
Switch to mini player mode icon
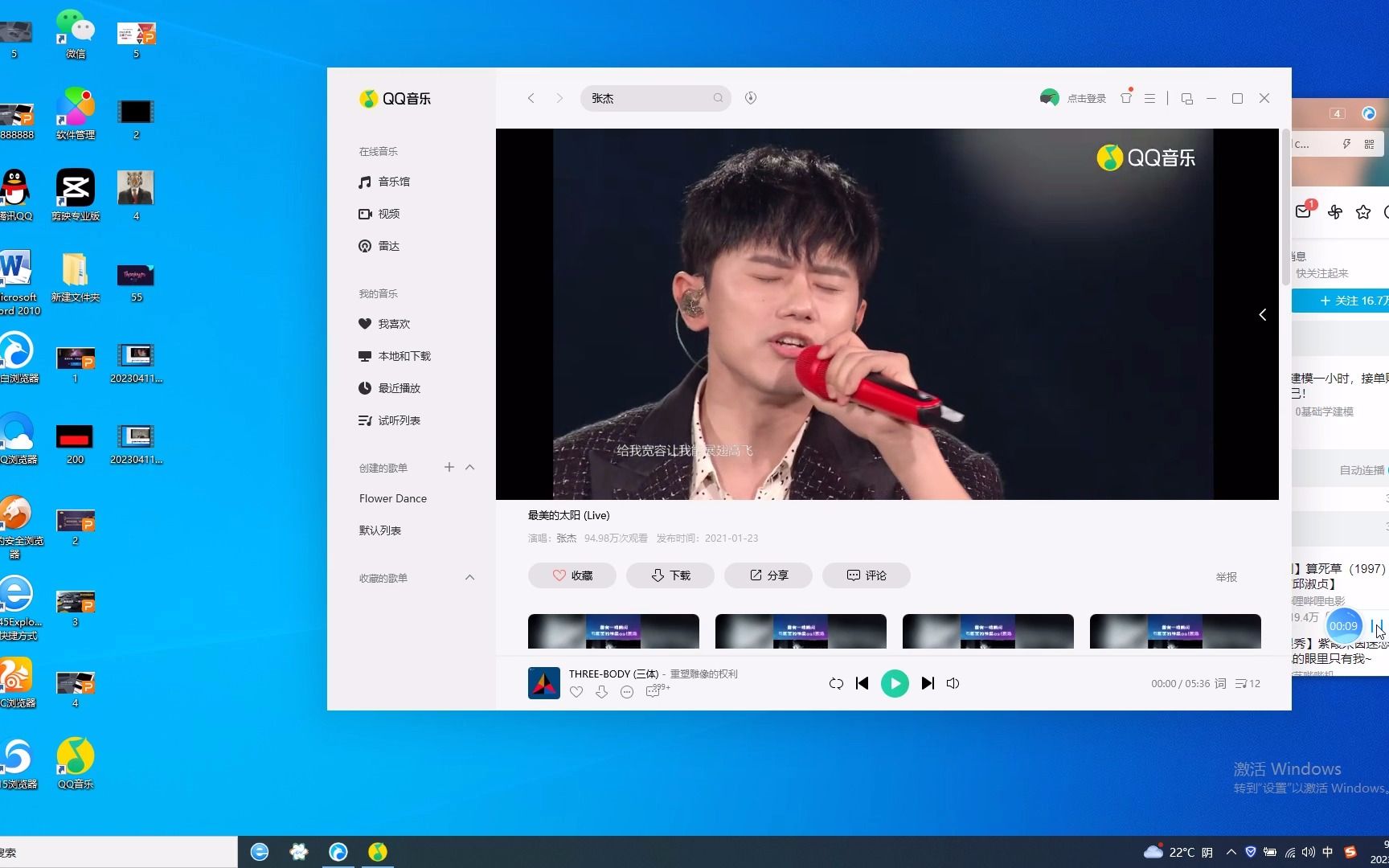1186,98
